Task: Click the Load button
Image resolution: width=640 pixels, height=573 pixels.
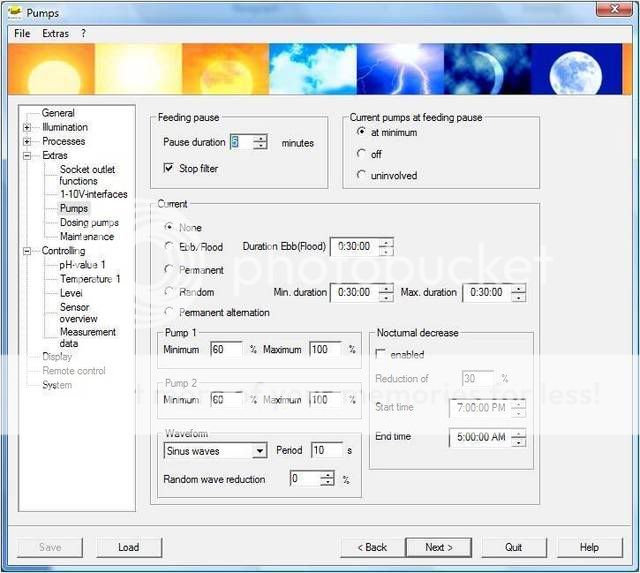Action: pyautogui.click(x=128, y=547)
